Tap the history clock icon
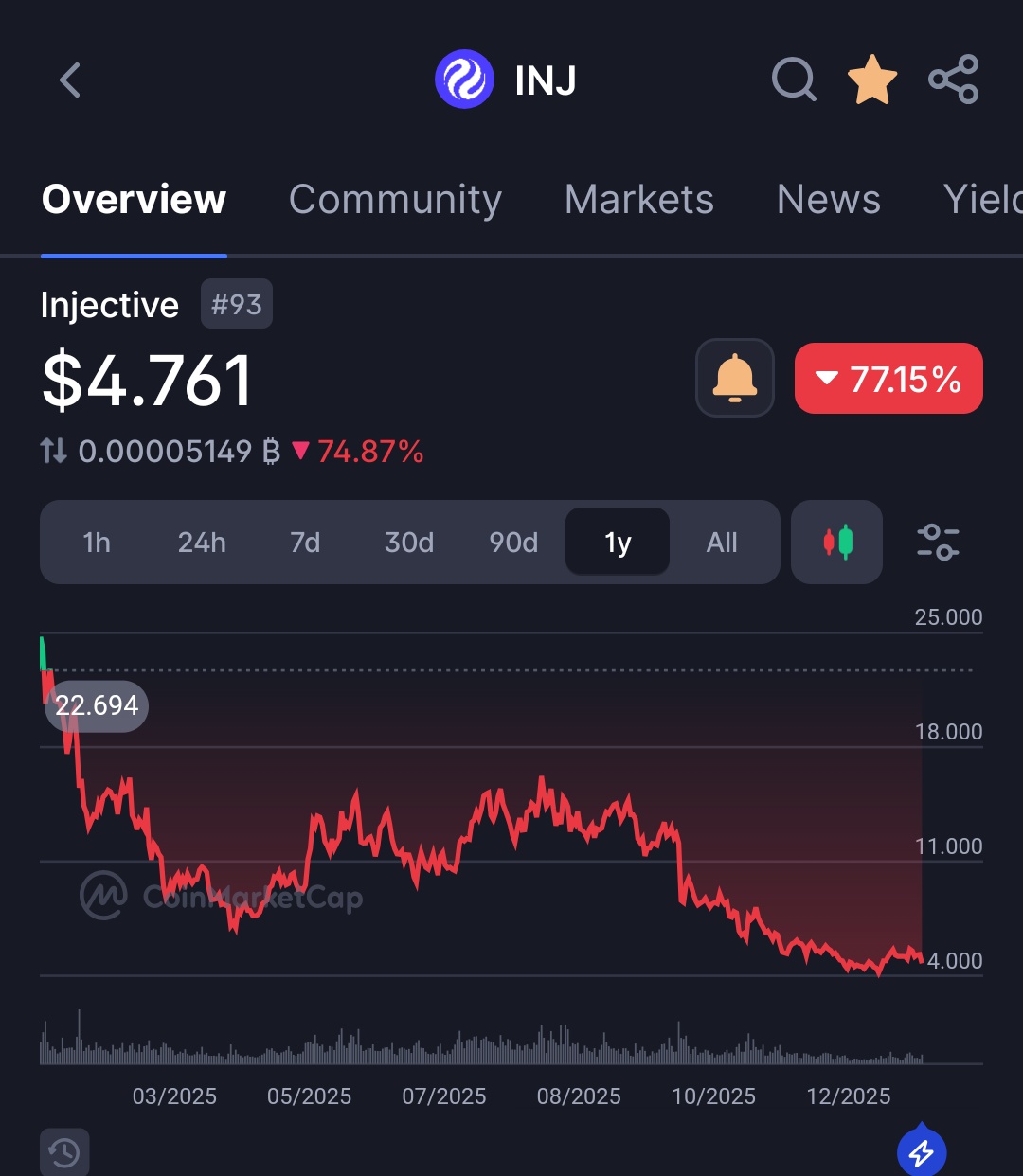 64,1152
